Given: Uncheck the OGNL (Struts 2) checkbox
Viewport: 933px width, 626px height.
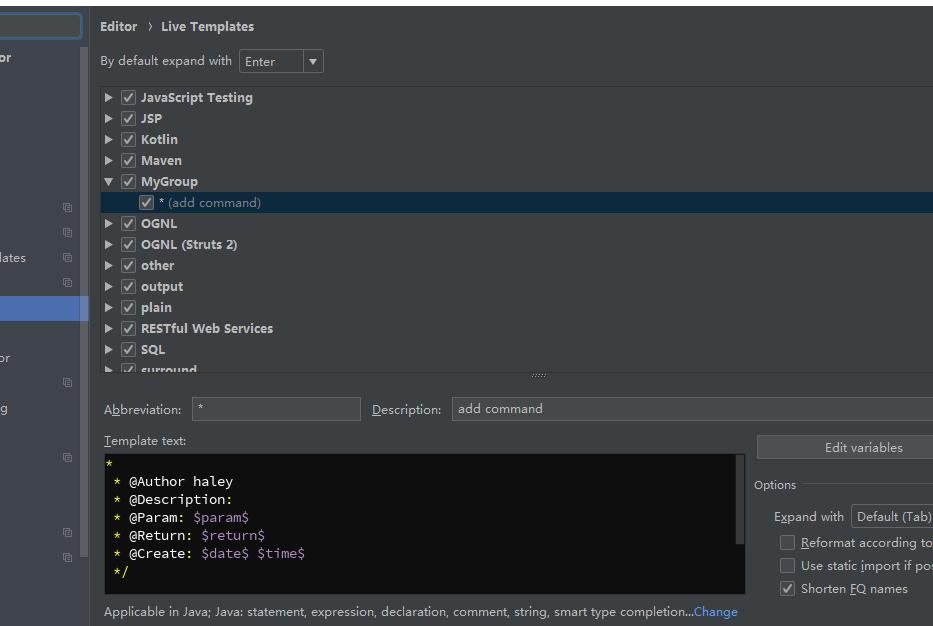Looking at the screenshot, I should pyautogui.click(x=128, y=245).
